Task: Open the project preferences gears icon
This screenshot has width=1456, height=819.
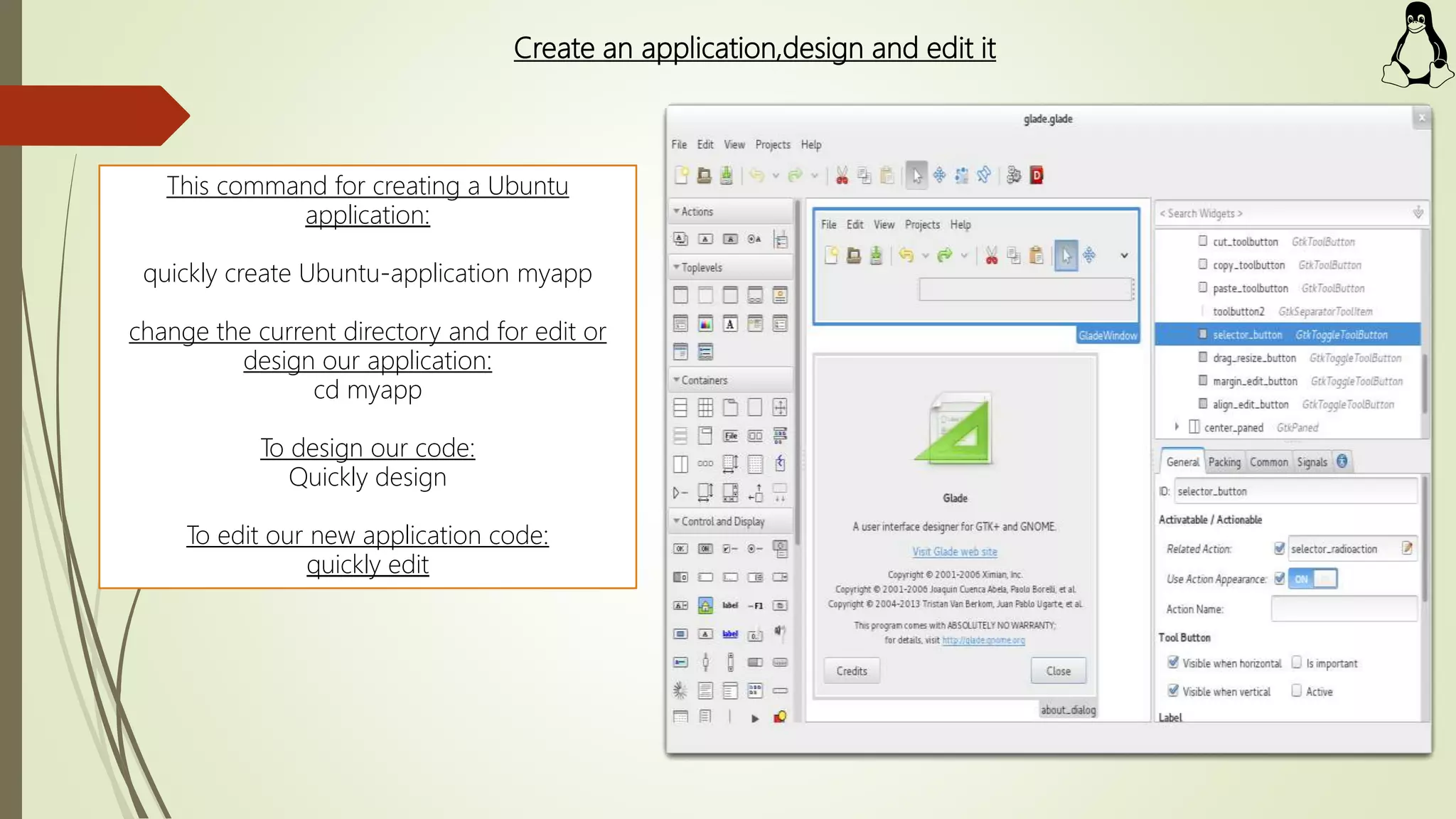Action: [x=1014, y=175]
